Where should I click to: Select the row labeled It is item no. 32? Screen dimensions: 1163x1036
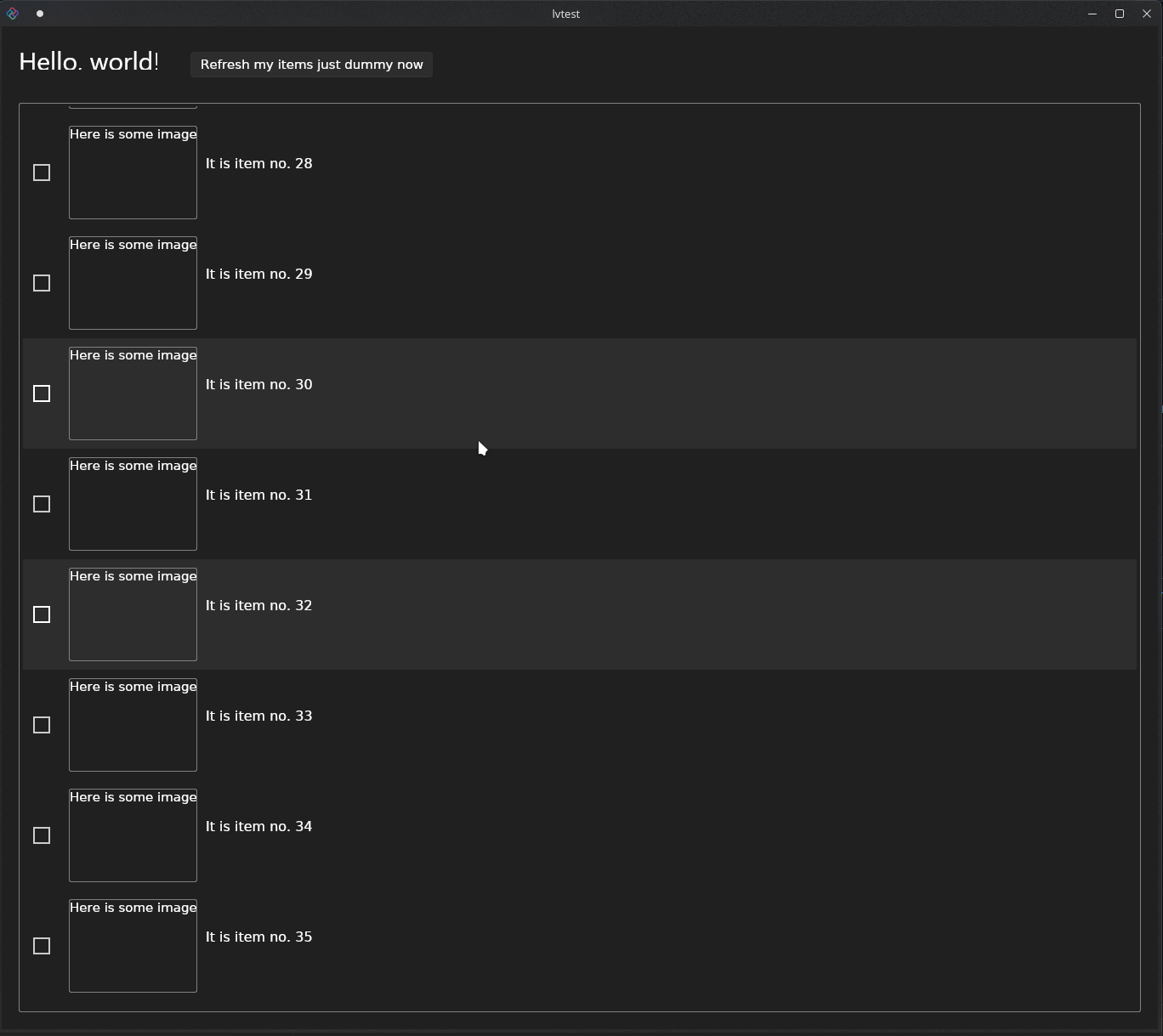(258, 605)
